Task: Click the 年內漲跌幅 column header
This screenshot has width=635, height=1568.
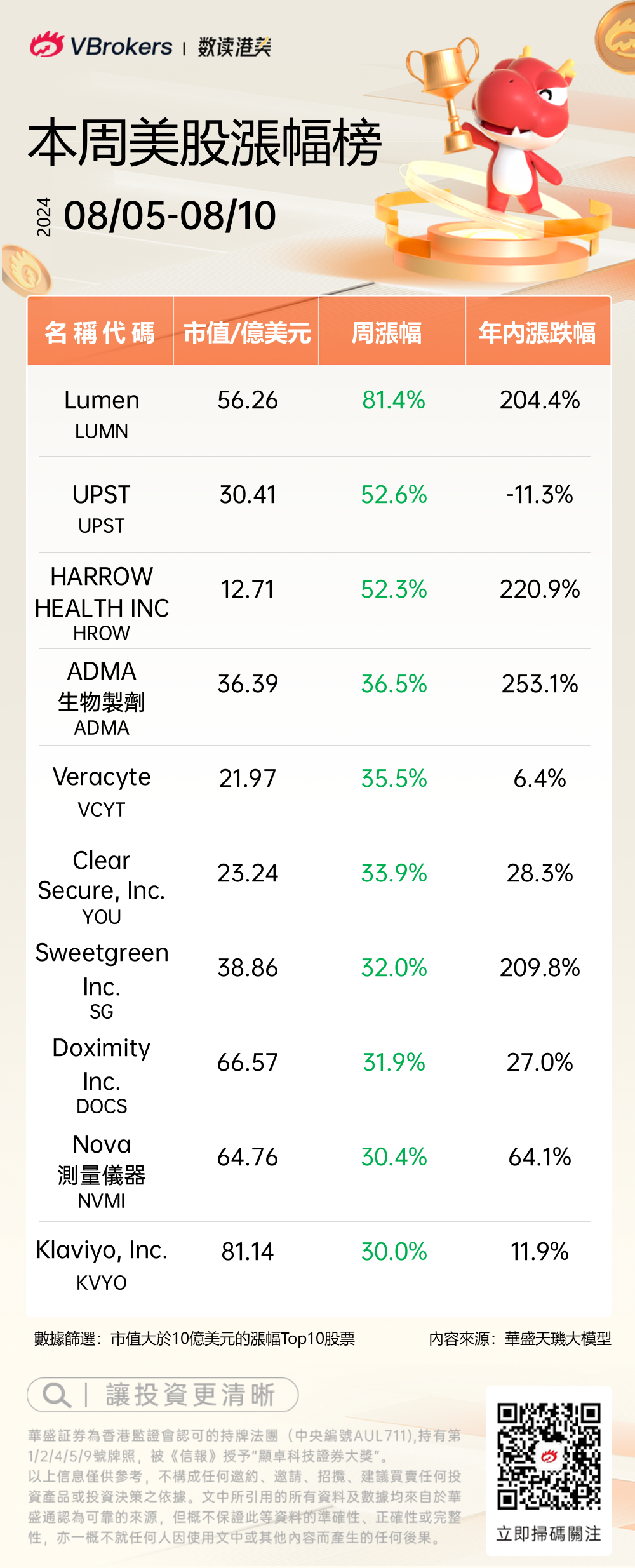Action: (x=537, y=332)
